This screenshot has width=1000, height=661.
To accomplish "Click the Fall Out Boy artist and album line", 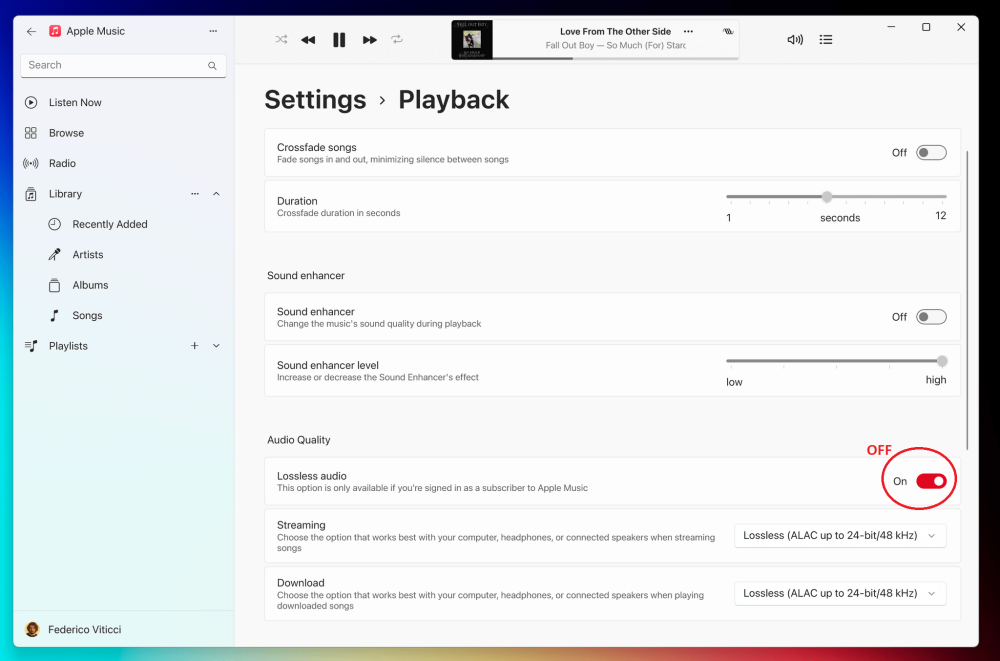I will tap(615, 45).
